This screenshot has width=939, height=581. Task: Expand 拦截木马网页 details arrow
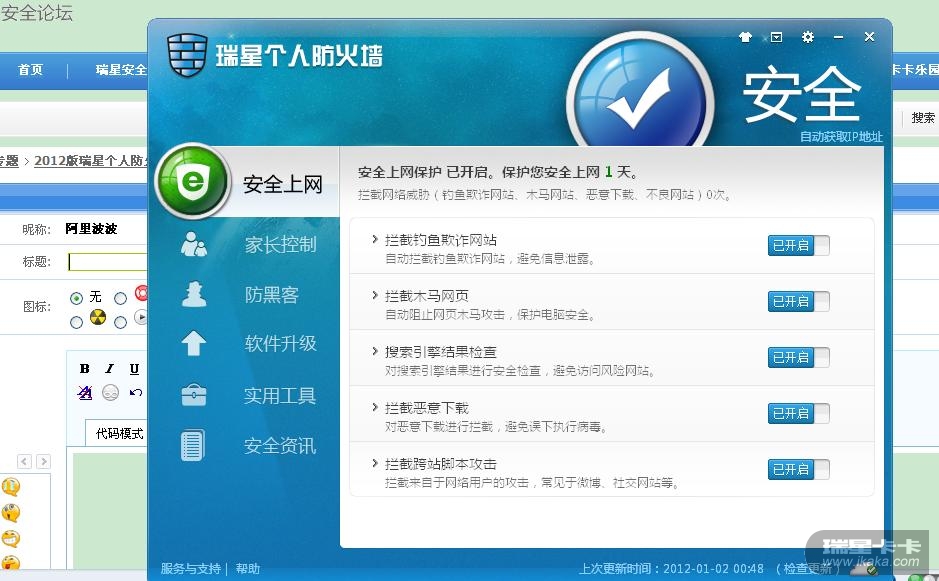click(x=375, y=295)
